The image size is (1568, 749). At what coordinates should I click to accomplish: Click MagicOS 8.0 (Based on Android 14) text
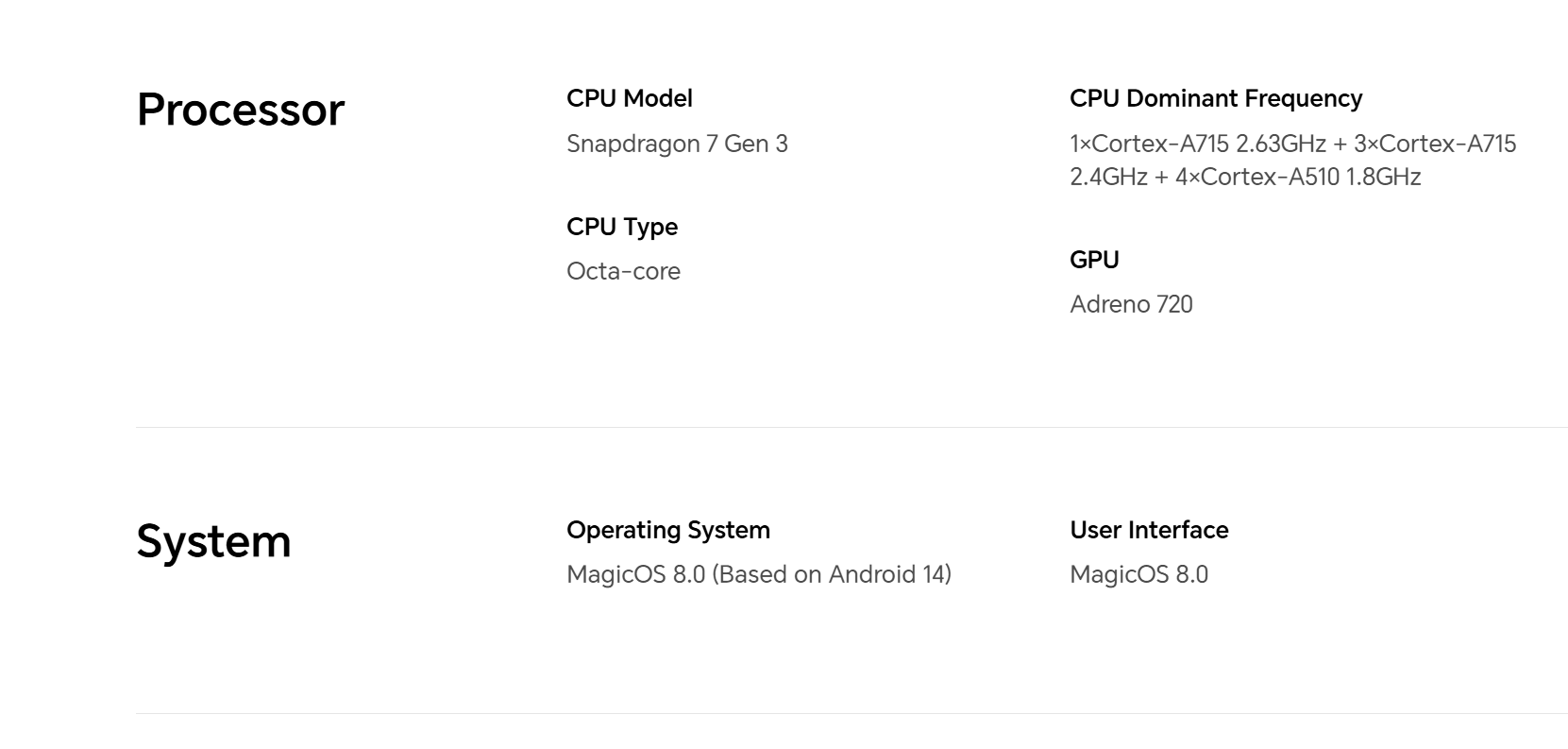tap(759, 574)
